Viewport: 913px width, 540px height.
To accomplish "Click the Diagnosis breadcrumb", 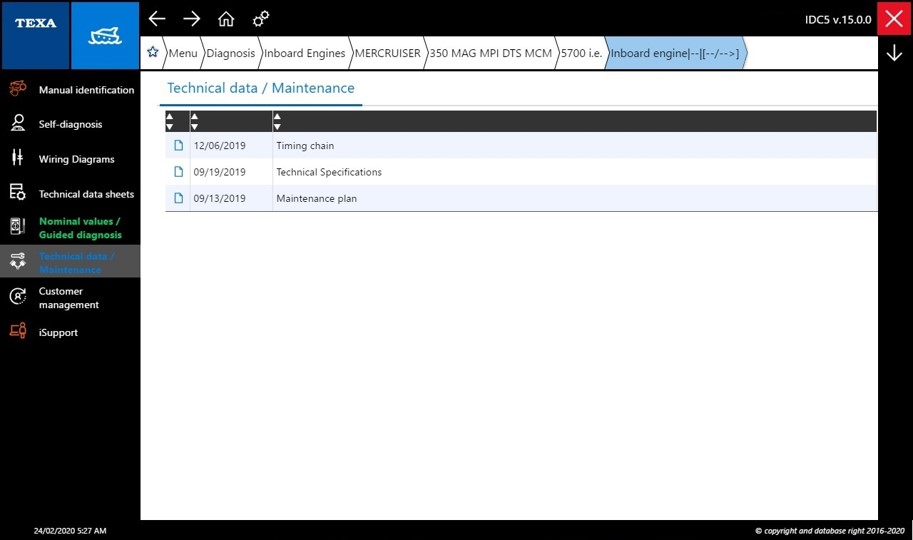I will point(231,53).
